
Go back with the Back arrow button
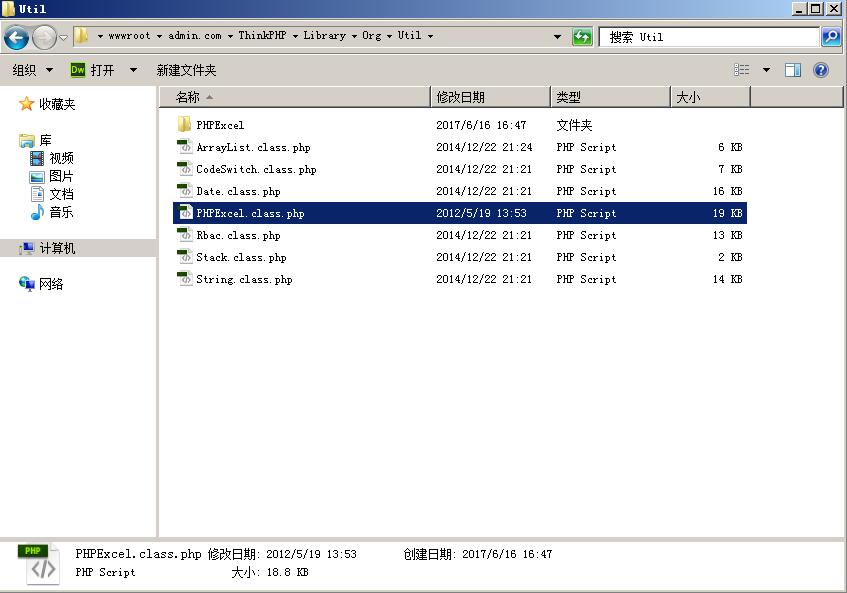point(16,37)
